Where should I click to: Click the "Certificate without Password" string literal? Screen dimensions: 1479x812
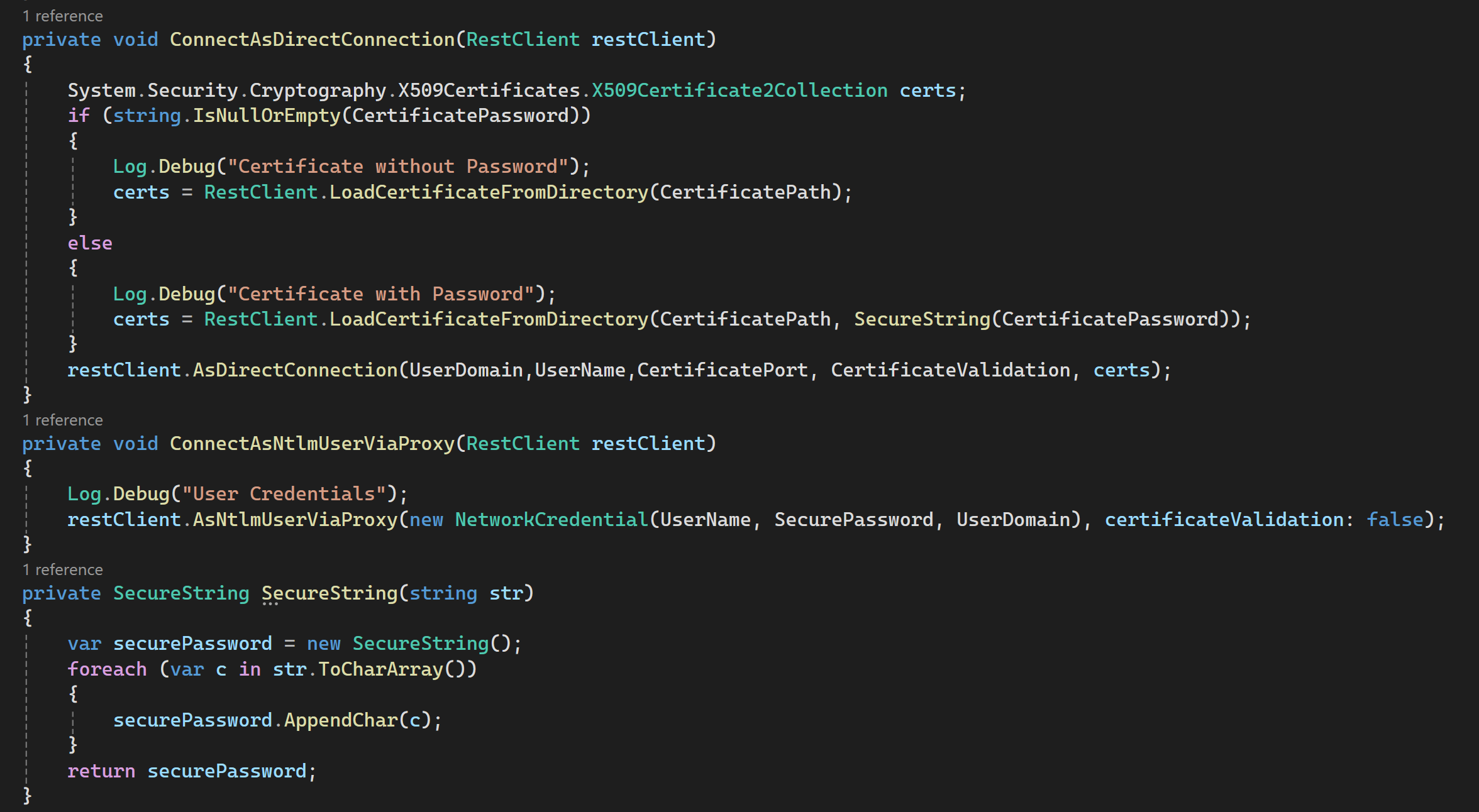397,167
